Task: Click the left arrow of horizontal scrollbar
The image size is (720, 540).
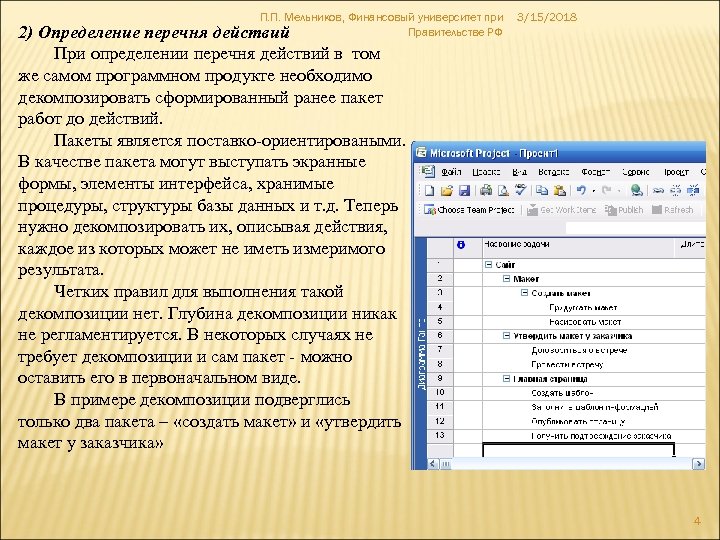Action: [x=433, y=464]
